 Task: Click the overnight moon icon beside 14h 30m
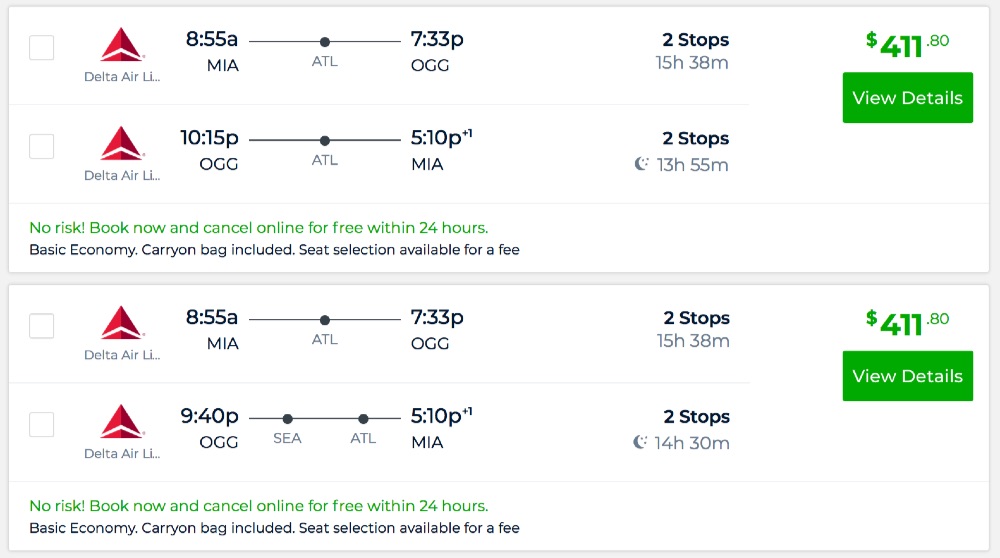640,442
